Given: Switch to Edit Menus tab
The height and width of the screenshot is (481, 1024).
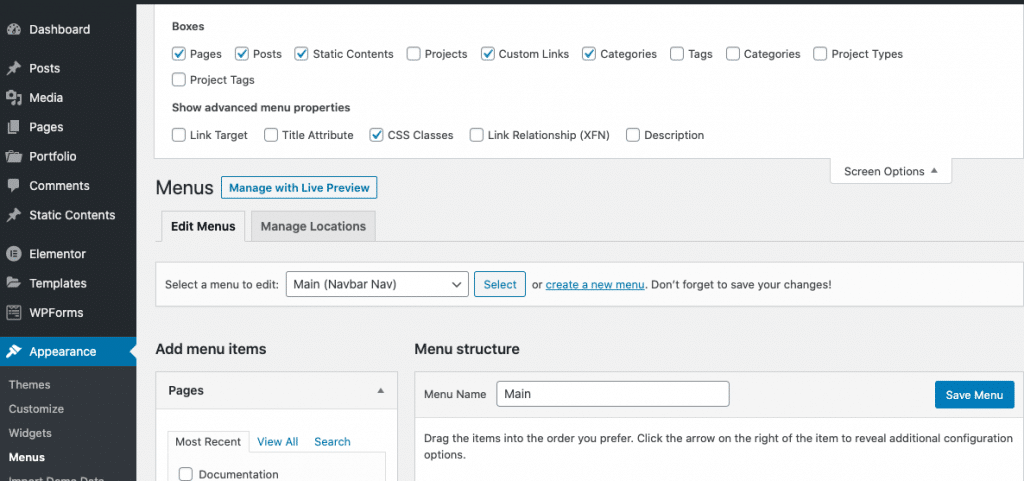Looking at the screenshot, I should pyautogui.click(x=203, y=226).
